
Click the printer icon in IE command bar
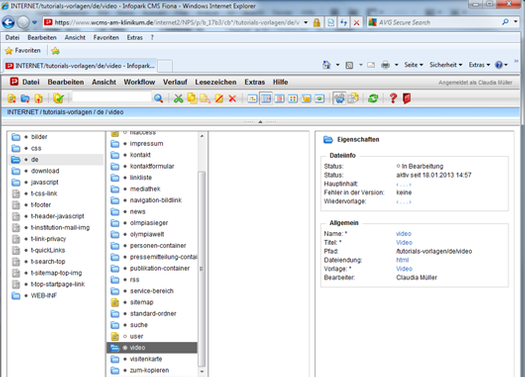tap(385, 65)
